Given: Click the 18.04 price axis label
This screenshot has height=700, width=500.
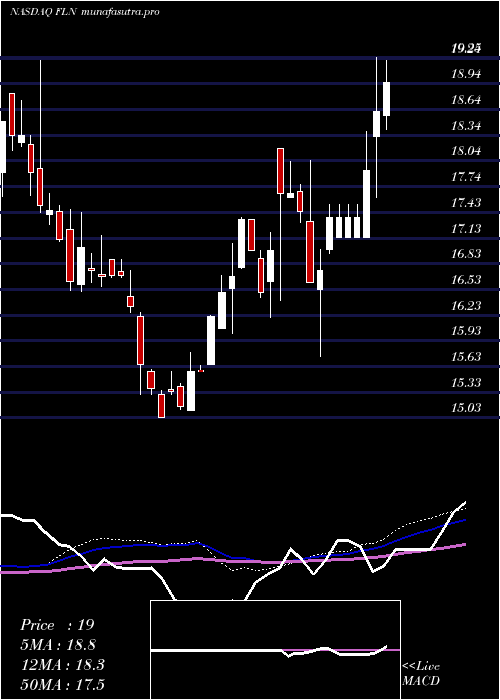Looking at the screenshot, I should 466,151.
